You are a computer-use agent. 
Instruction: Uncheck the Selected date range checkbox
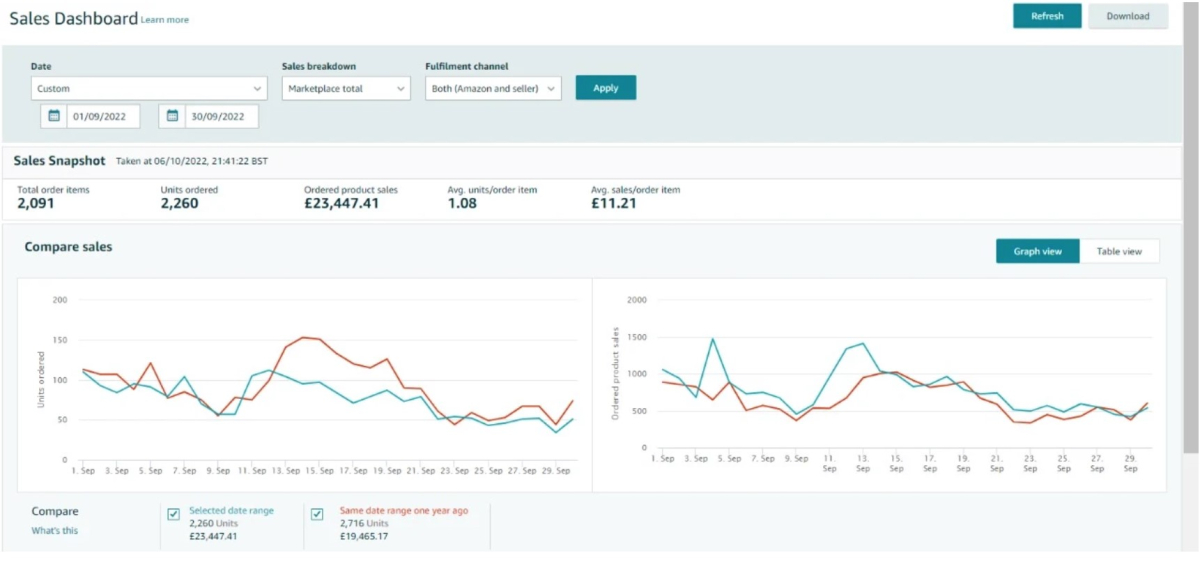point(174,514)
